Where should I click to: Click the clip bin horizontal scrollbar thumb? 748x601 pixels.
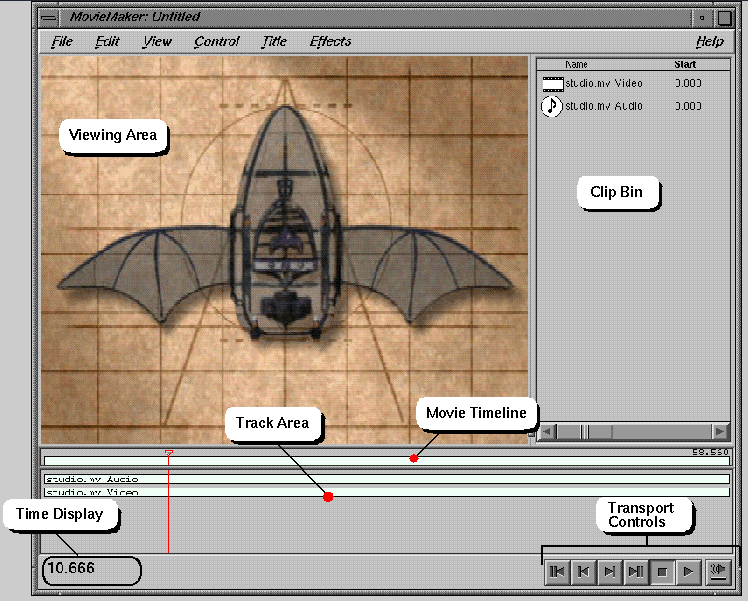pos(585,432)
